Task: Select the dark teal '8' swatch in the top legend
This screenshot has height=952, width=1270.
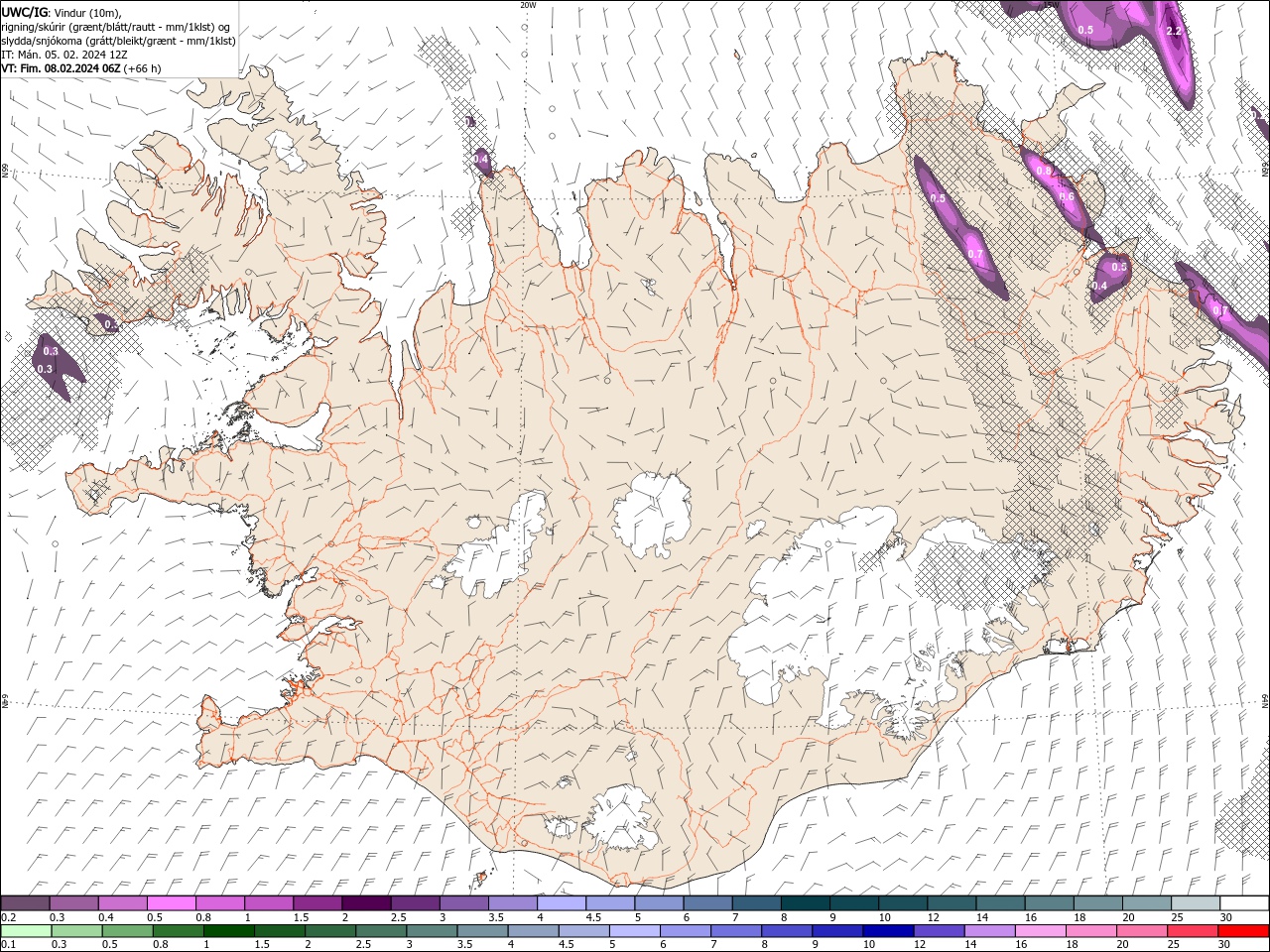Action: [805, 903]
